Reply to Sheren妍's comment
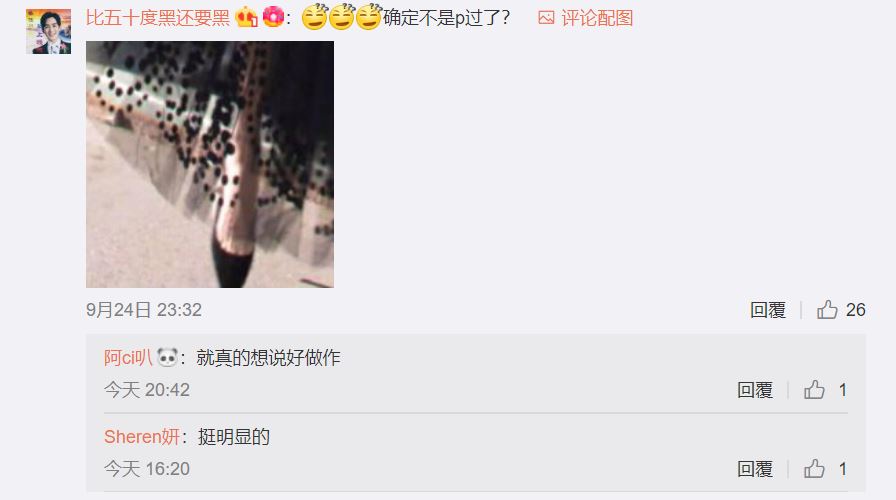Screen dimensions: 896x500 click(x=755, y=469)
